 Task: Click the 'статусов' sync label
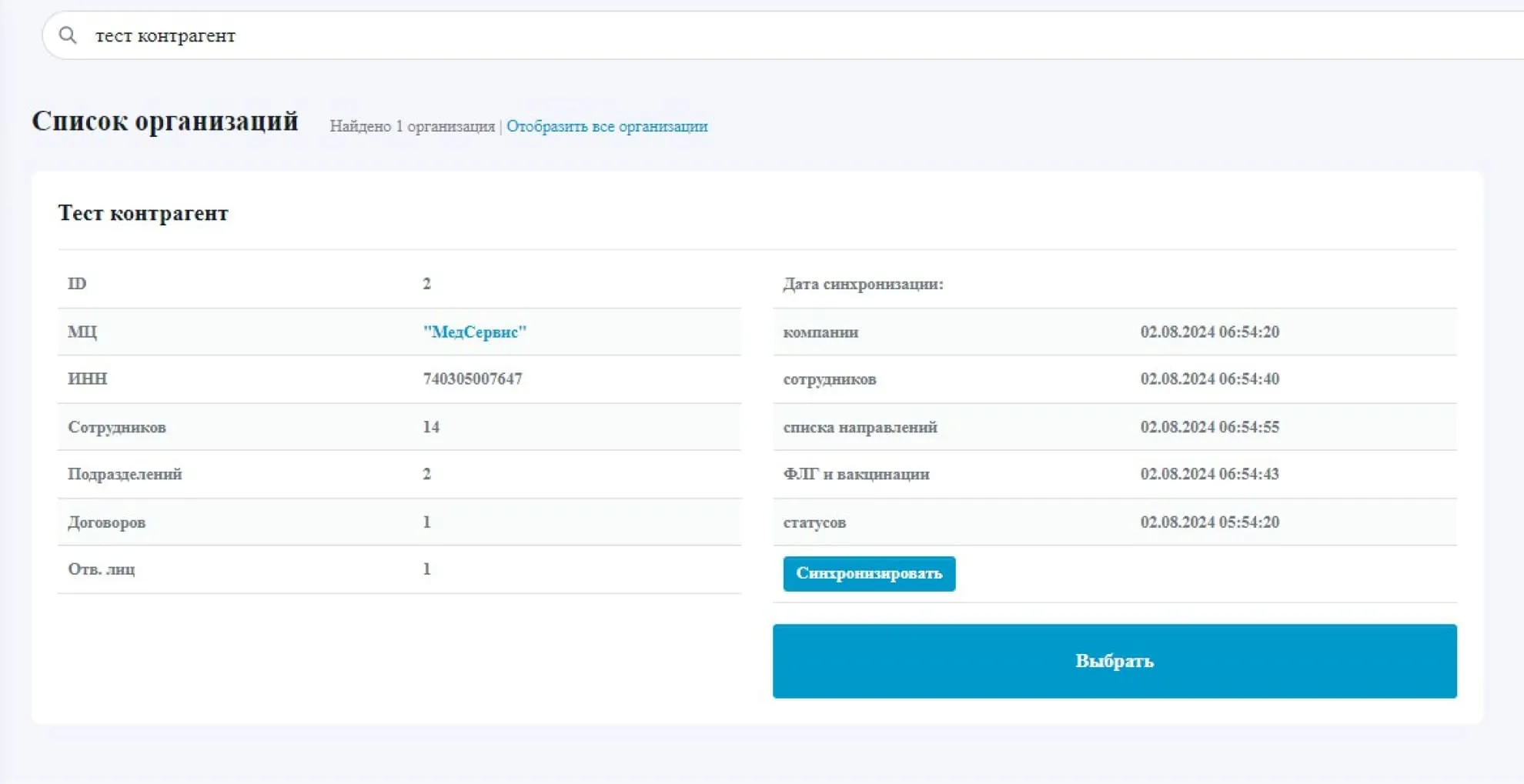814,522
